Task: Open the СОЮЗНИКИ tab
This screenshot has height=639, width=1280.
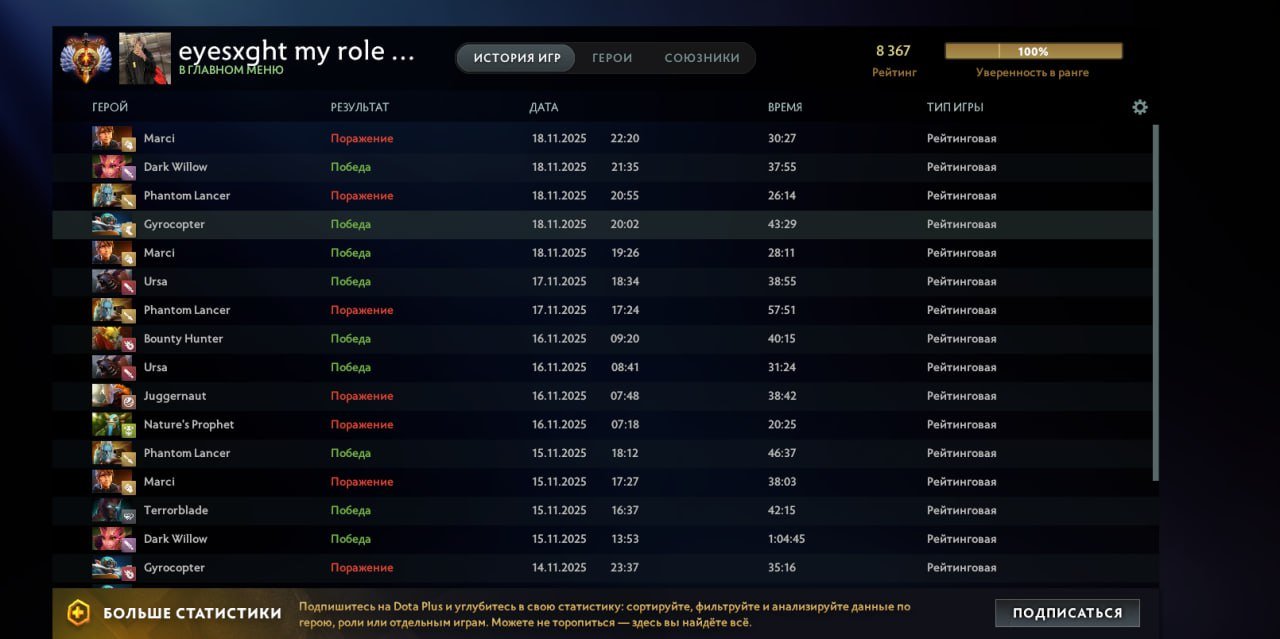Action: [x=702, y=57]
